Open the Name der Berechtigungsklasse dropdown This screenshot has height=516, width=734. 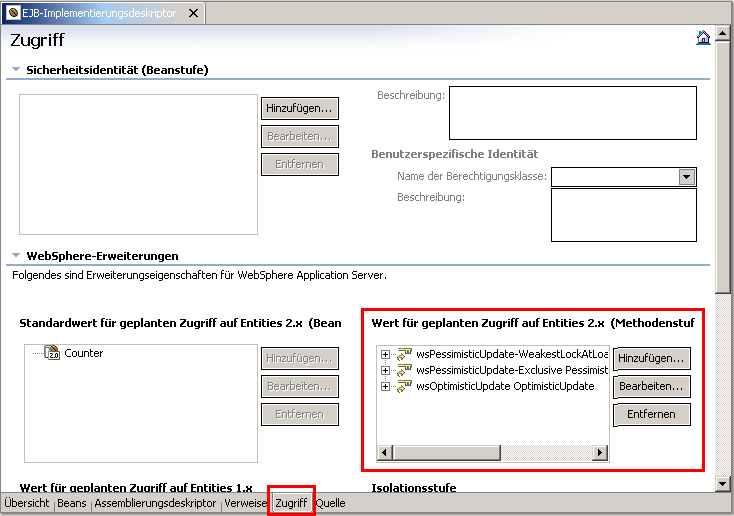pos(687,177)
